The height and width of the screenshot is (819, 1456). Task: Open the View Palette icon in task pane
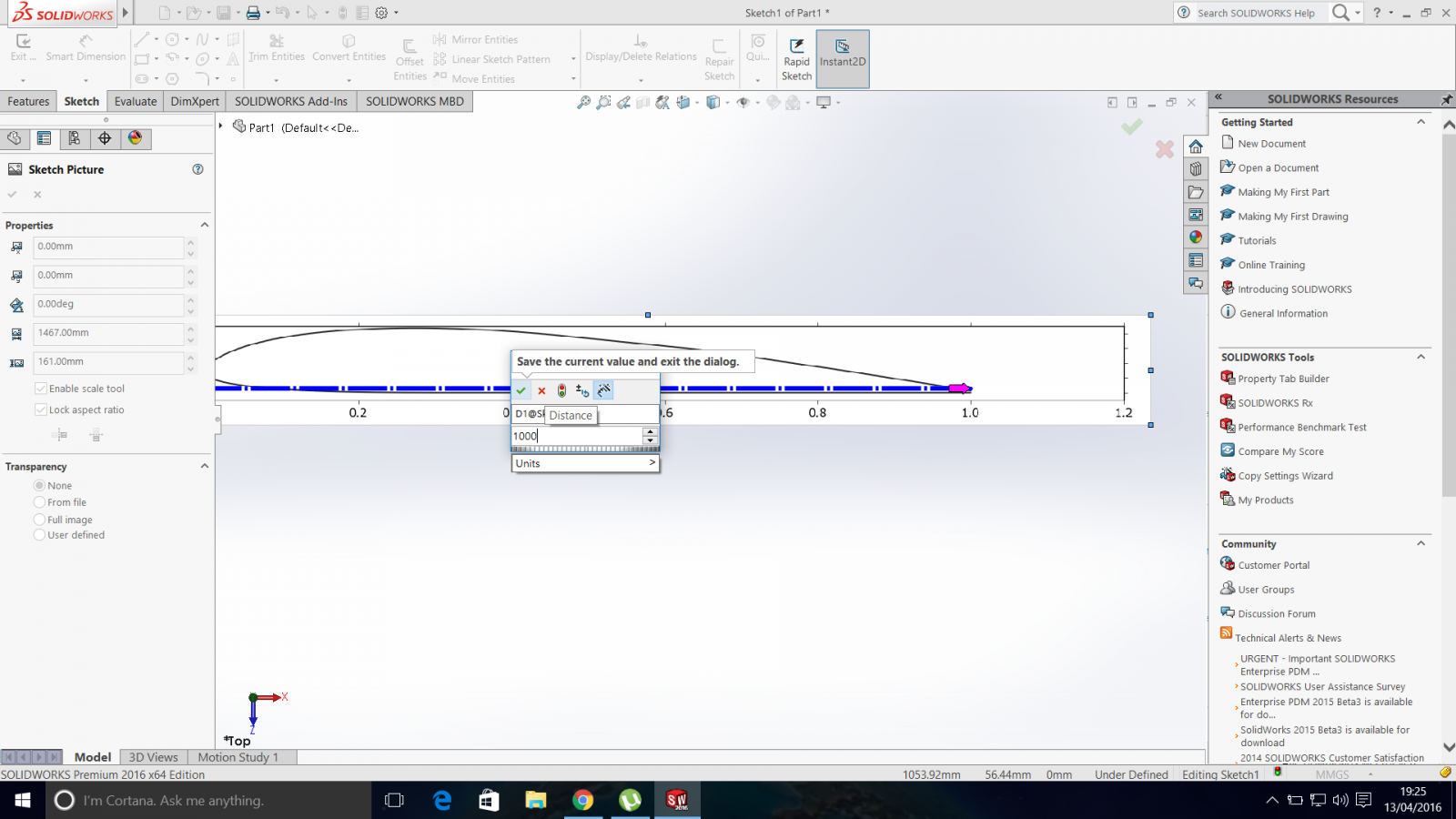tap(1196, 215)
